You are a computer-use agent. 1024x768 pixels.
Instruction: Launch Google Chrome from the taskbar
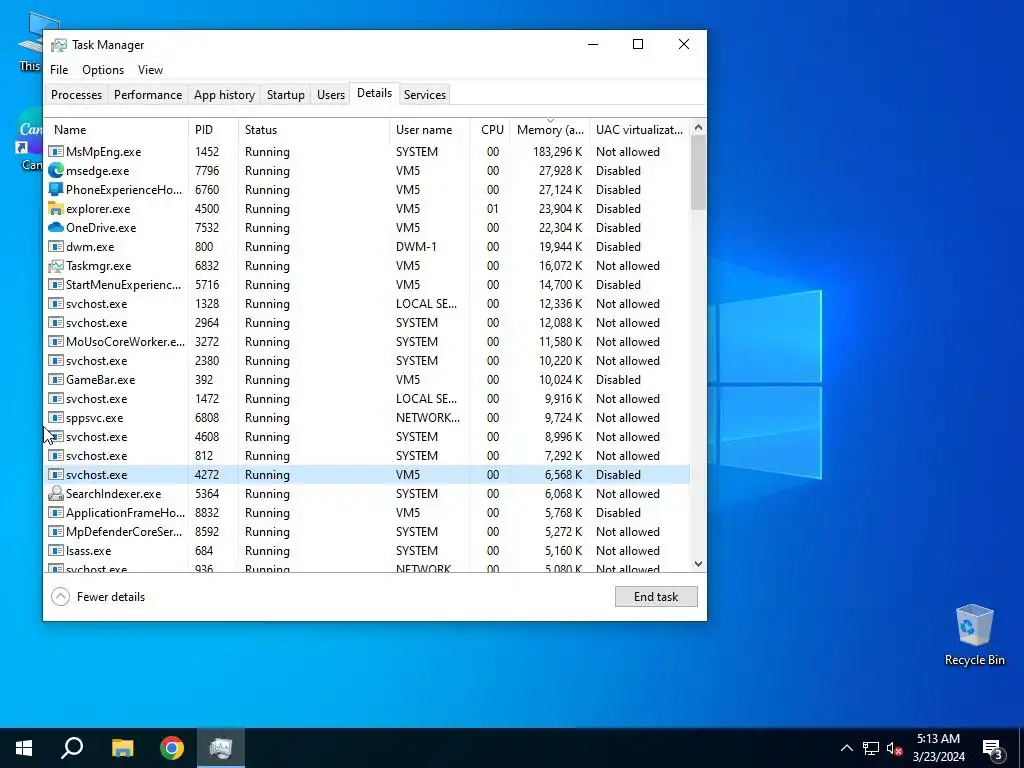coord(172,748)
